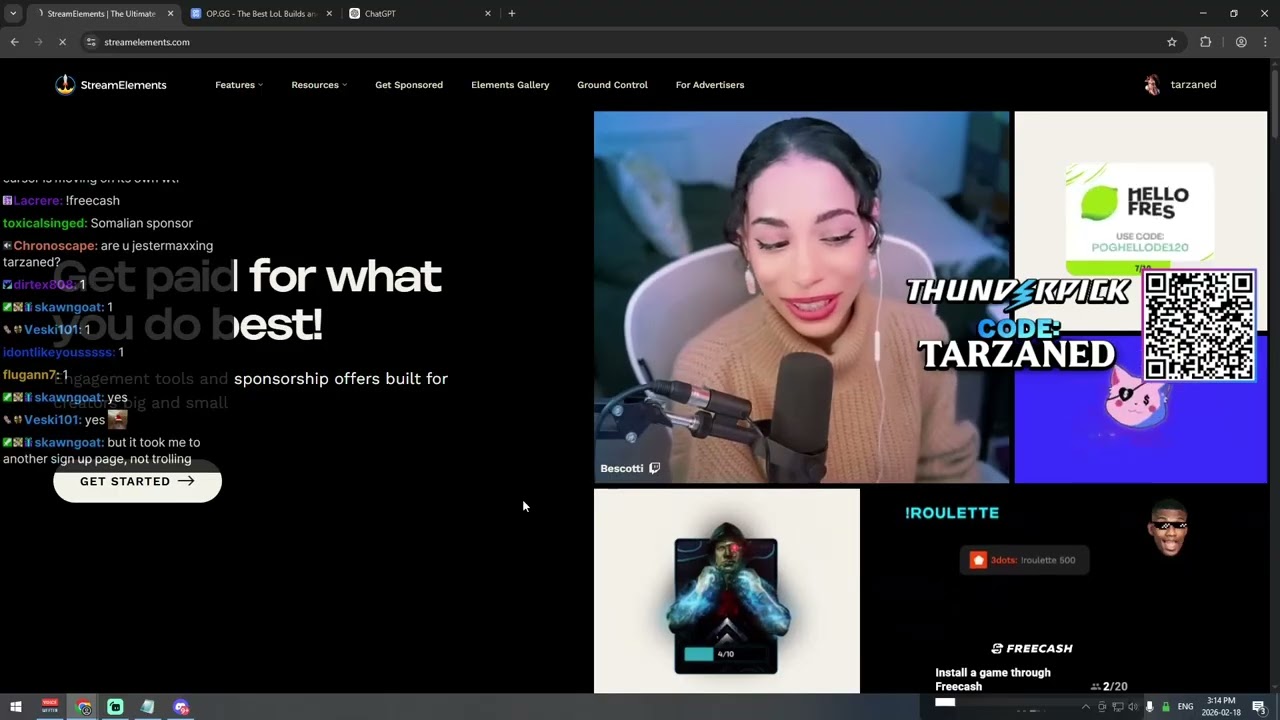The height and width of the screenshot is (720, 1280).
Task: Open the Chrome profile menu
Action: click(x=1241, y=42)
